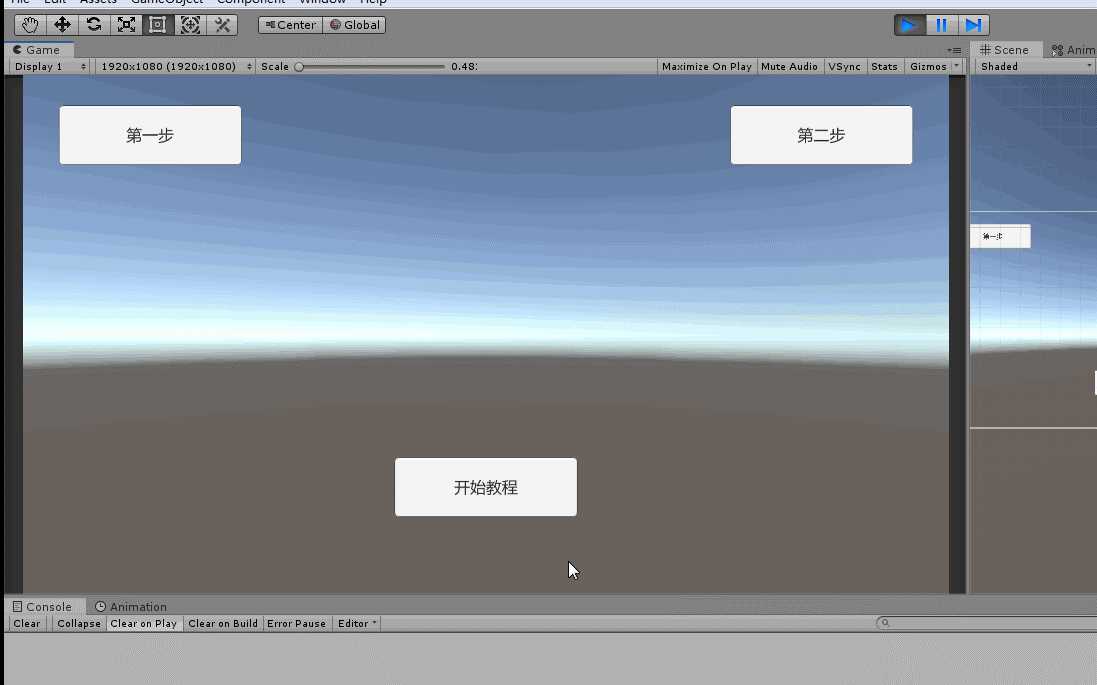
Task: Step forward one frame
Action: pos(973,25)
